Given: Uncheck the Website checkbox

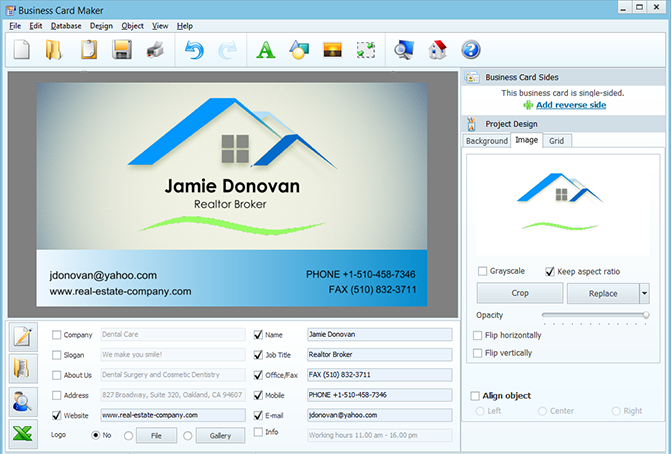Looking at the screenshot, I should point(56,415).
